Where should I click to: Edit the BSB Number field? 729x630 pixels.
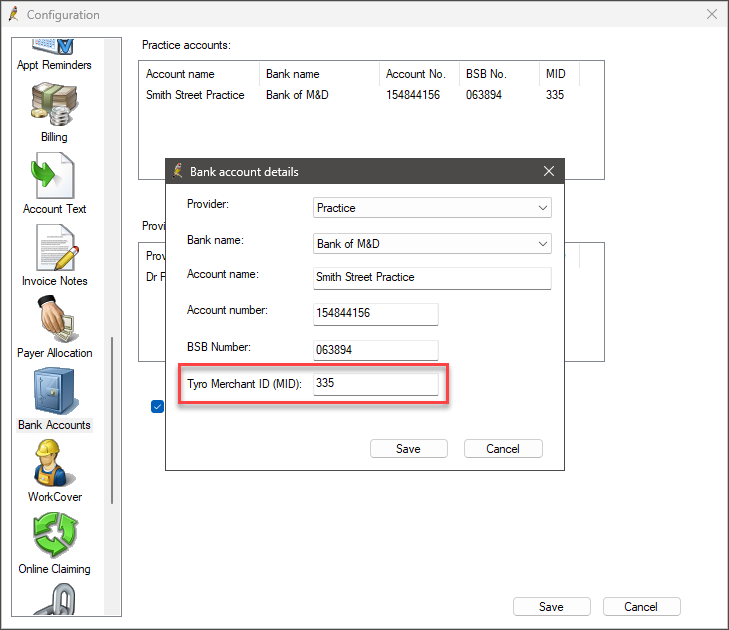click(376, 350)
